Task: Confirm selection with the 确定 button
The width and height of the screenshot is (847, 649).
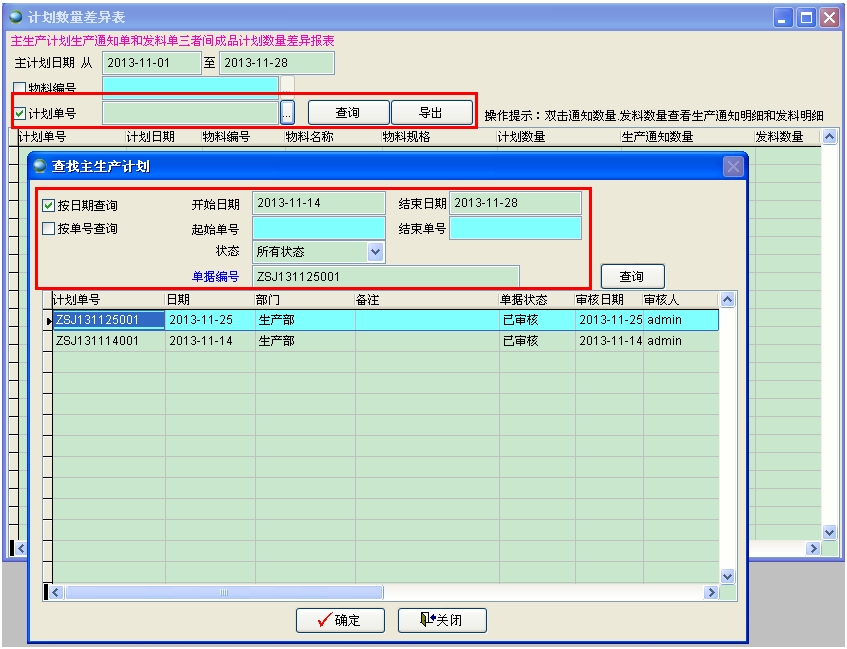Action: tap(338, 620)
